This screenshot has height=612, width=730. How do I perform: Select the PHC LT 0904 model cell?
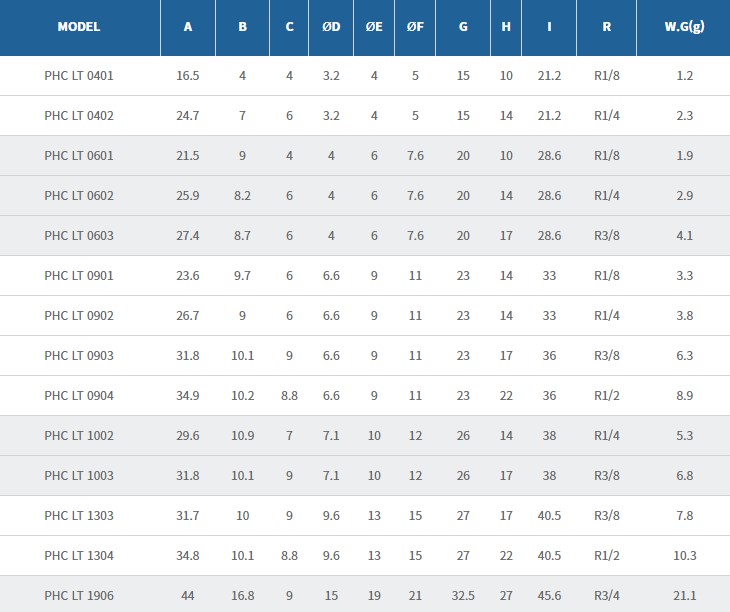coord(79,396)
